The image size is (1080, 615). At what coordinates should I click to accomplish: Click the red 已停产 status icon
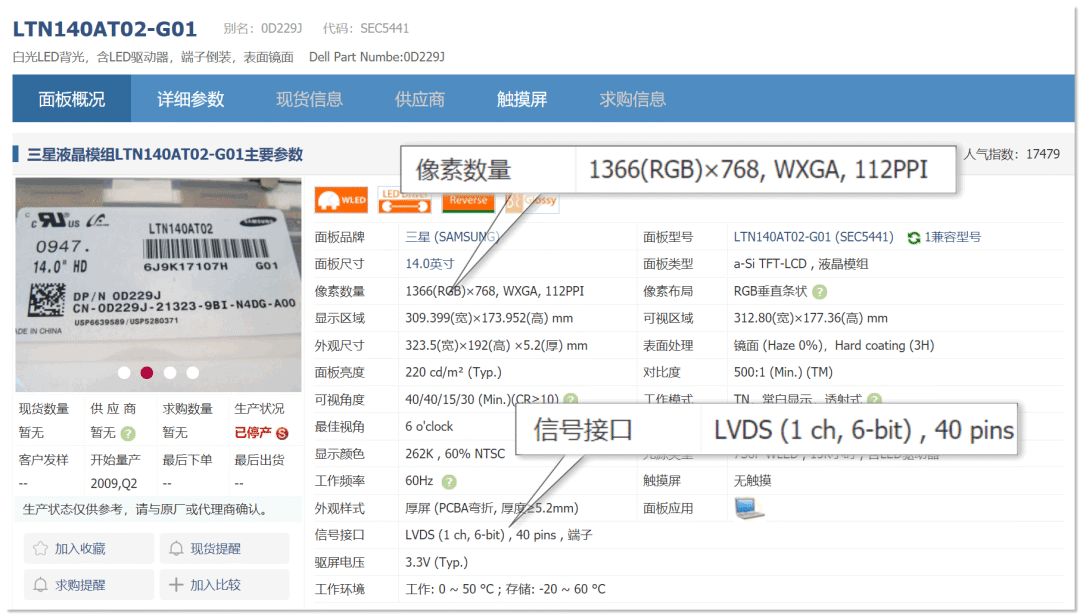tap(282, 433)
